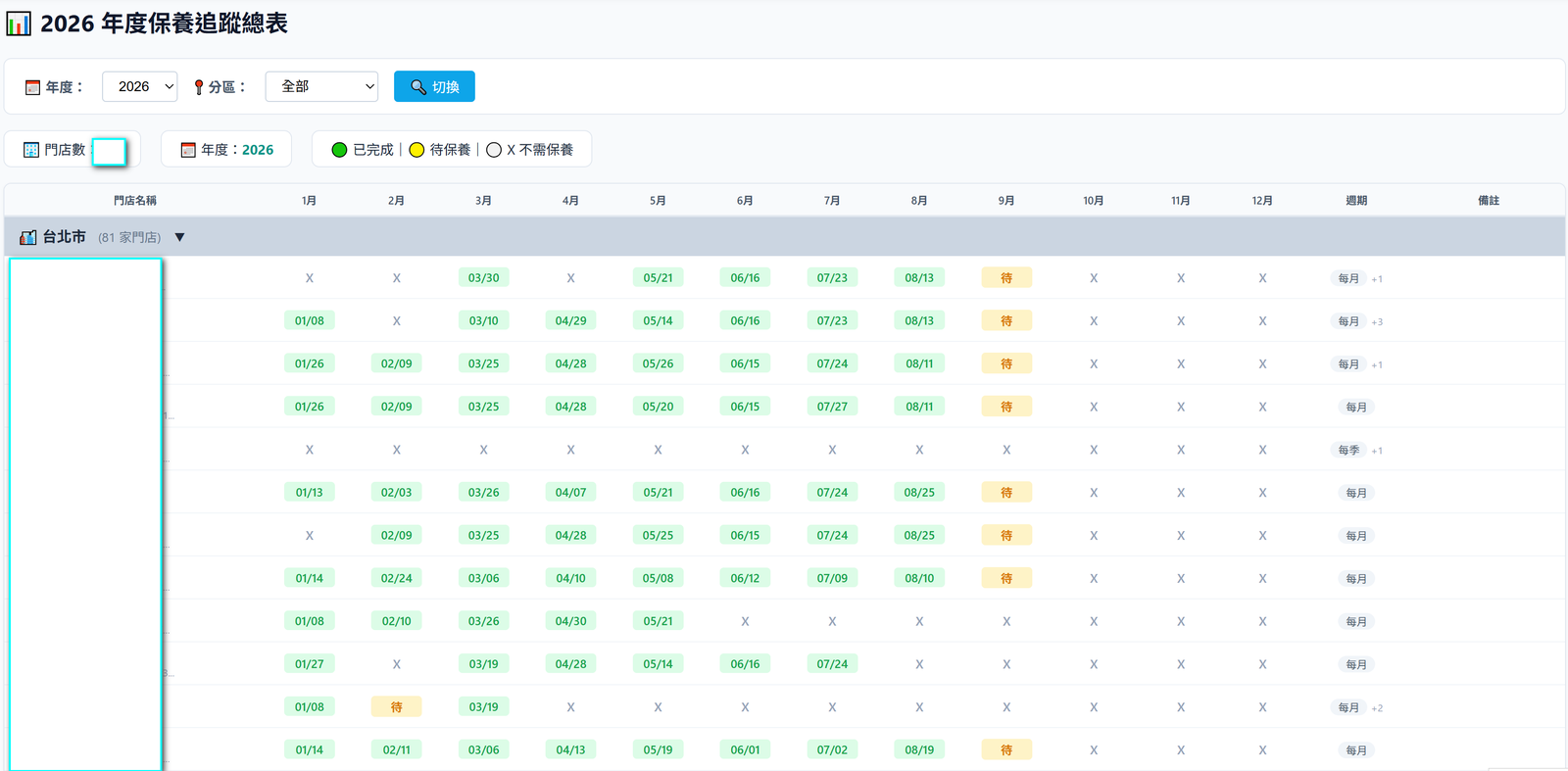This screenshot has height=771, width=1568.
Task: Click the 01/08 cell in second row
Action: [x=309, y=320]
